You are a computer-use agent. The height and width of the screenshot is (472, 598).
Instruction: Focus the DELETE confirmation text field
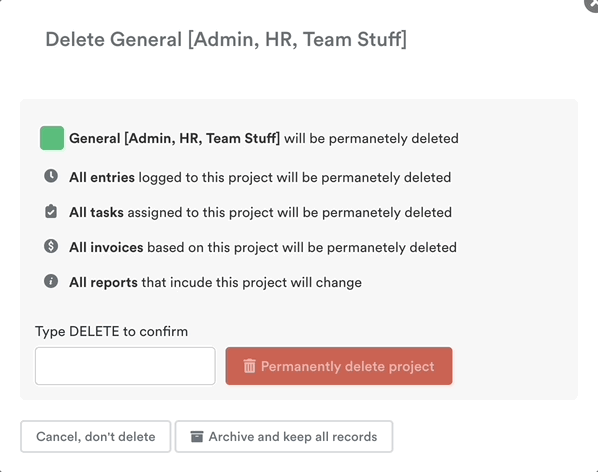(125, 366)
